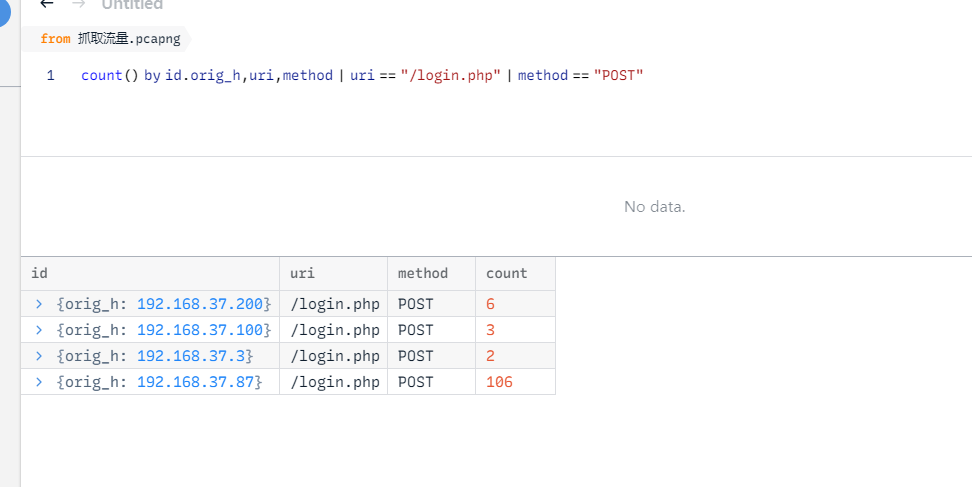Click the count column header

(x=506, y=273)
